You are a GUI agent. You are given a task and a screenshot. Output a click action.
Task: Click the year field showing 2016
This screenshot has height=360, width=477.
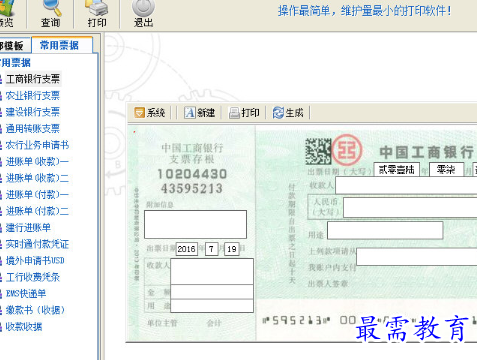187,249
